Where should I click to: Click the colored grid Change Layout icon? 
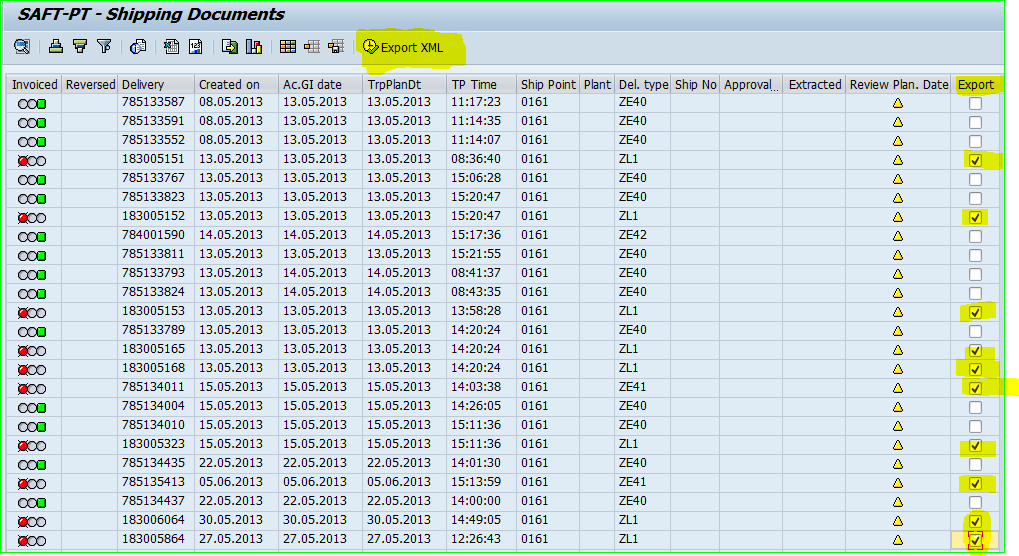click(288, 46)
